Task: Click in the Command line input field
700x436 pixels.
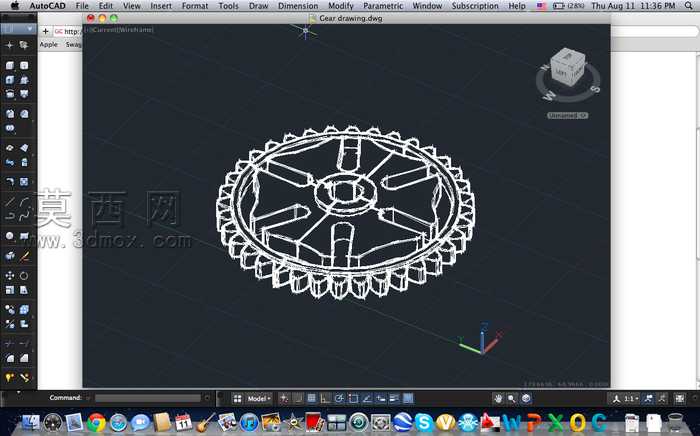Action: pos(148,398)
